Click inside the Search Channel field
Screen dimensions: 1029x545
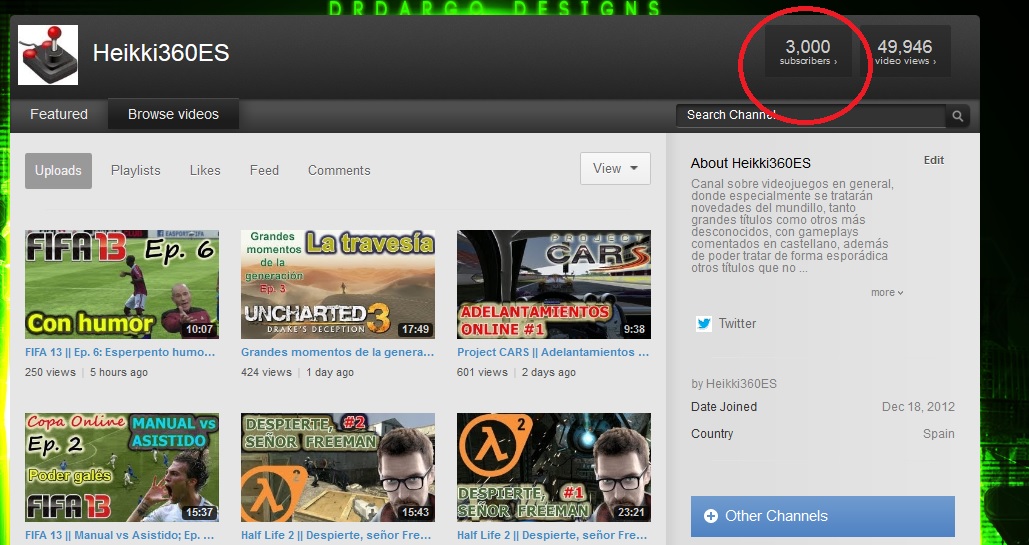pos(810,116)
